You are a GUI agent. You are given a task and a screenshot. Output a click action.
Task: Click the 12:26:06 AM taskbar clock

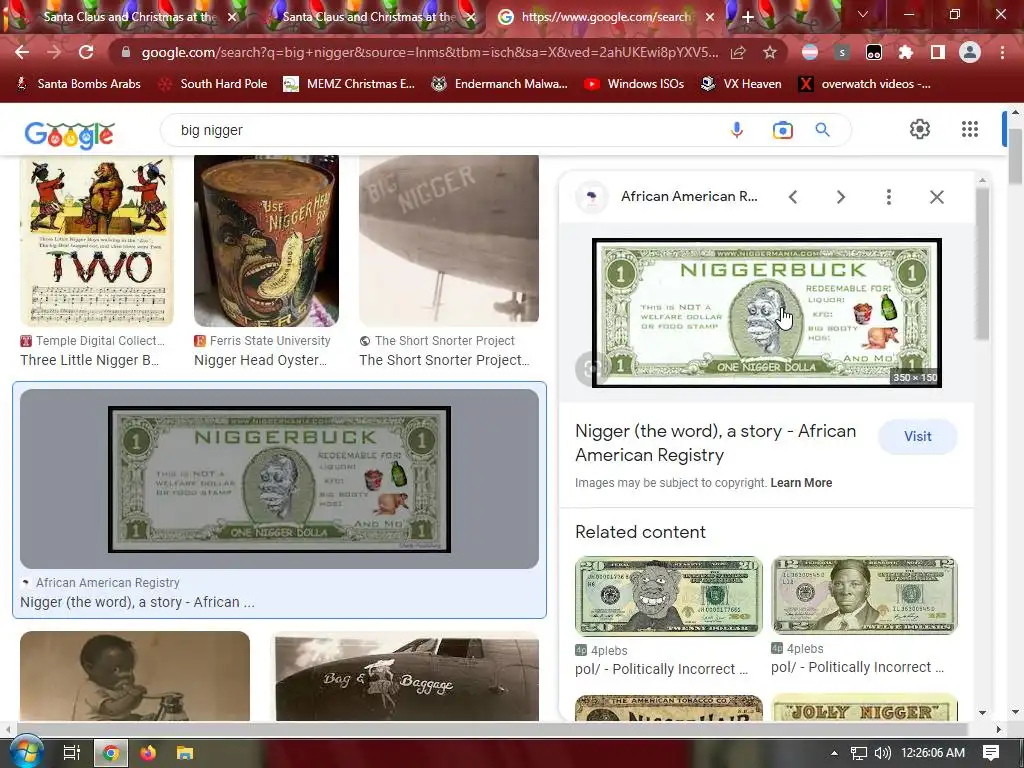tap(933, 753)
